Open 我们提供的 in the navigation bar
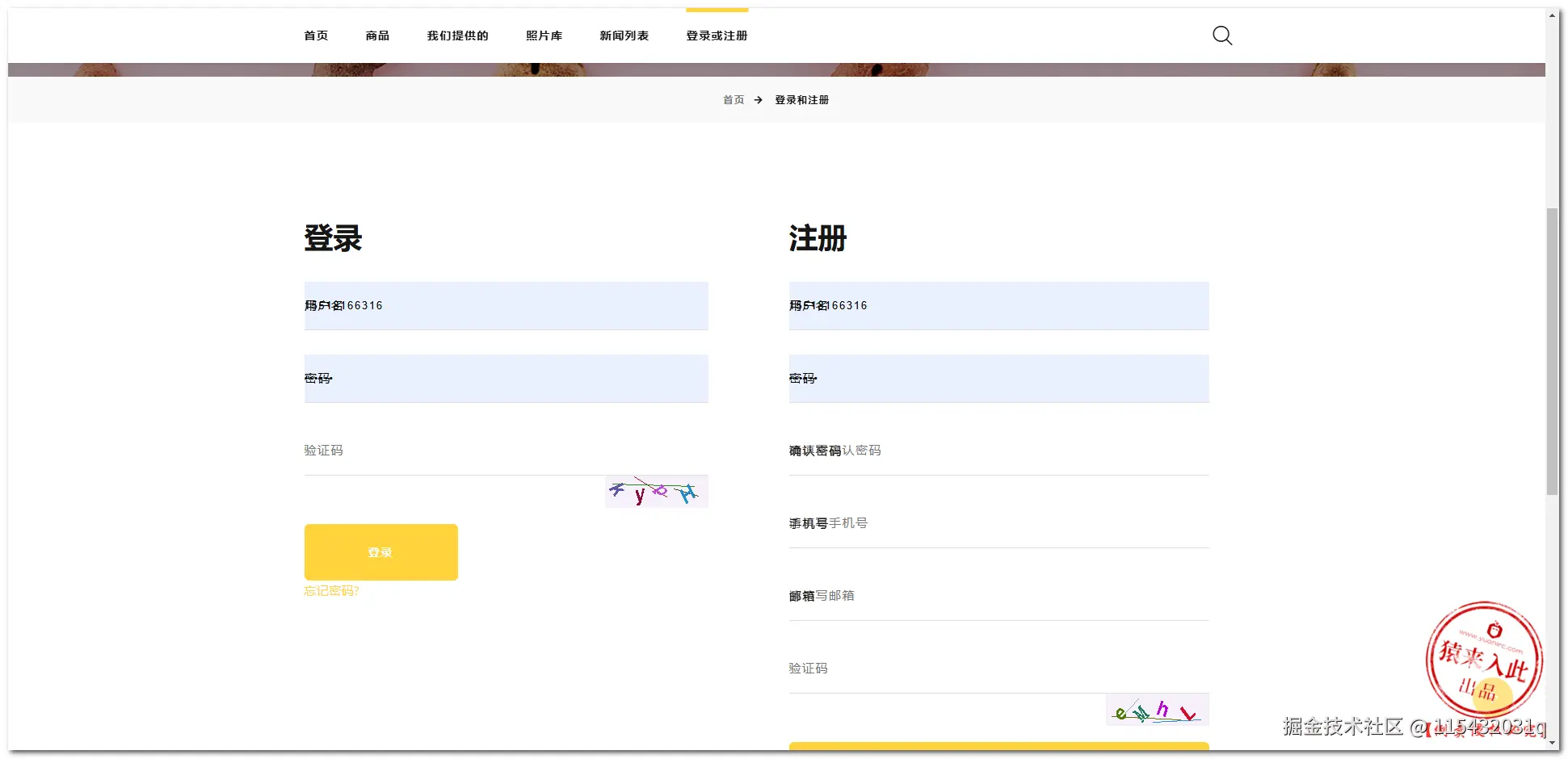 (457, 36)
